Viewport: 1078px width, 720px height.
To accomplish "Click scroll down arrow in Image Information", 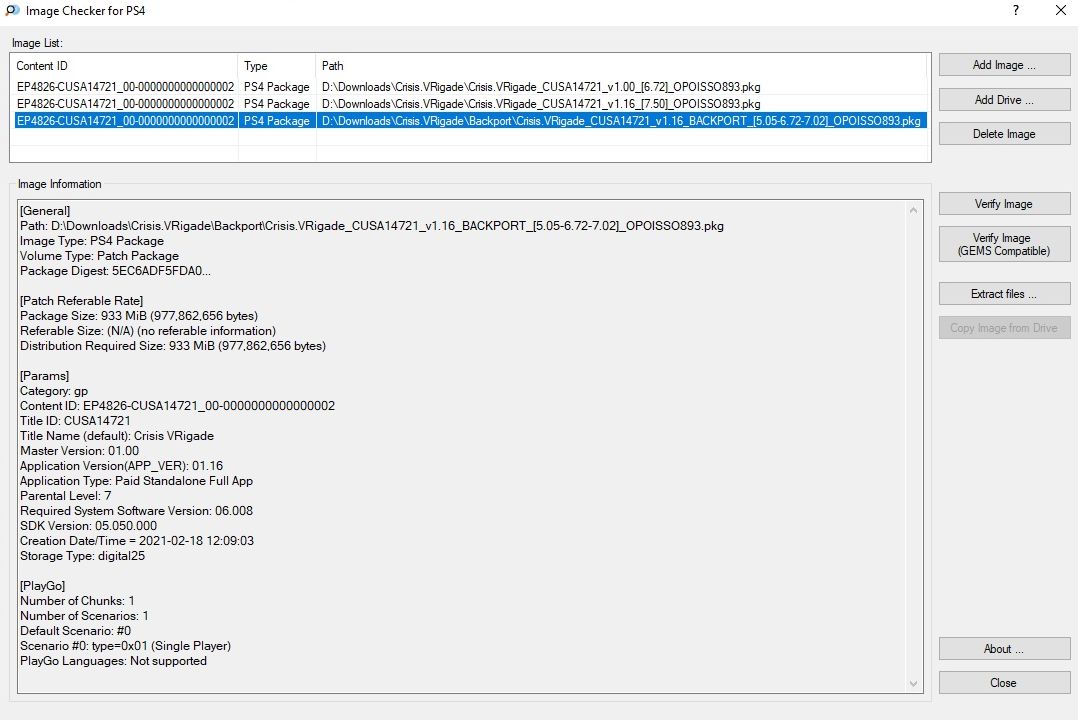I will pyautogui.click(x=913, y=684).
